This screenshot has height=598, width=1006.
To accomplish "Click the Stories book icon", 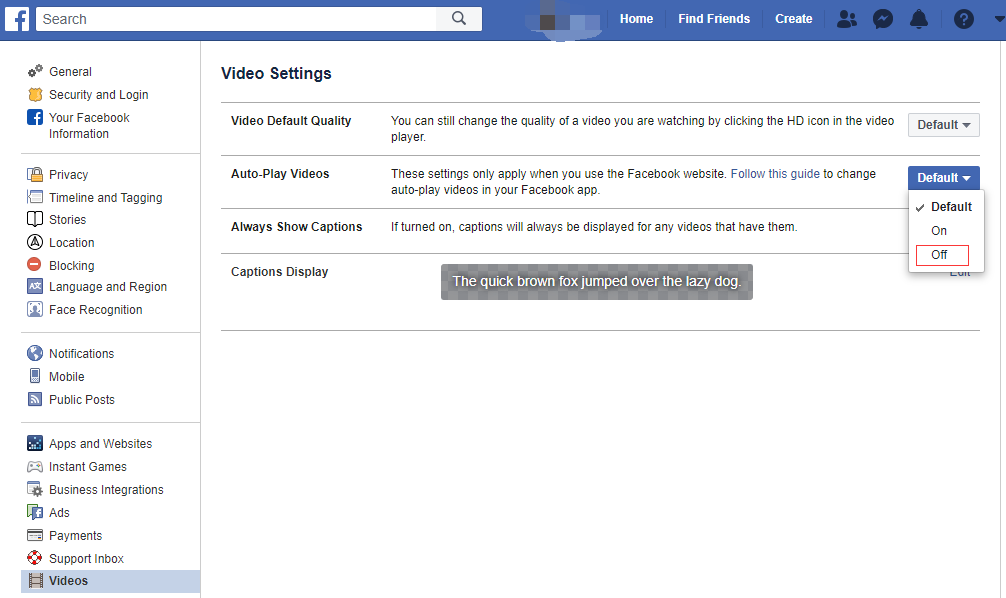I will (35, 219).
